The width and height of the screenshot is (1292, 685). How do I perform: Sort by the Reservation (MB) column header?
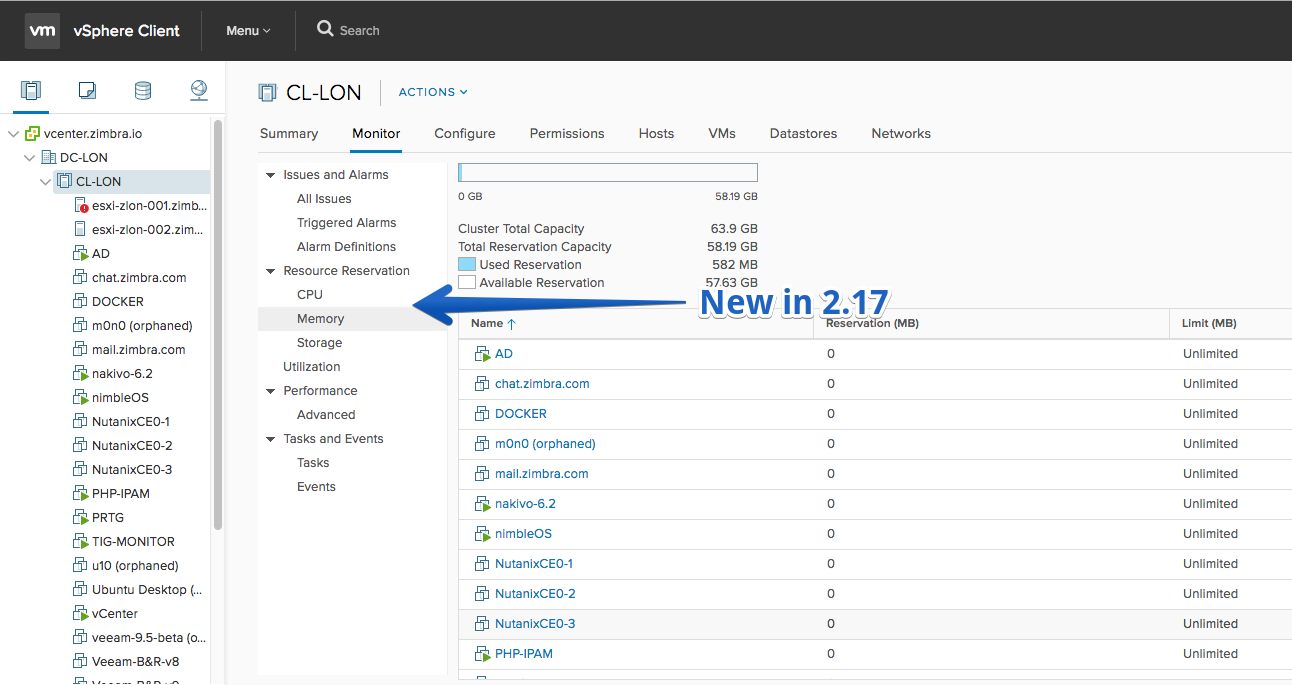[872, 324]
